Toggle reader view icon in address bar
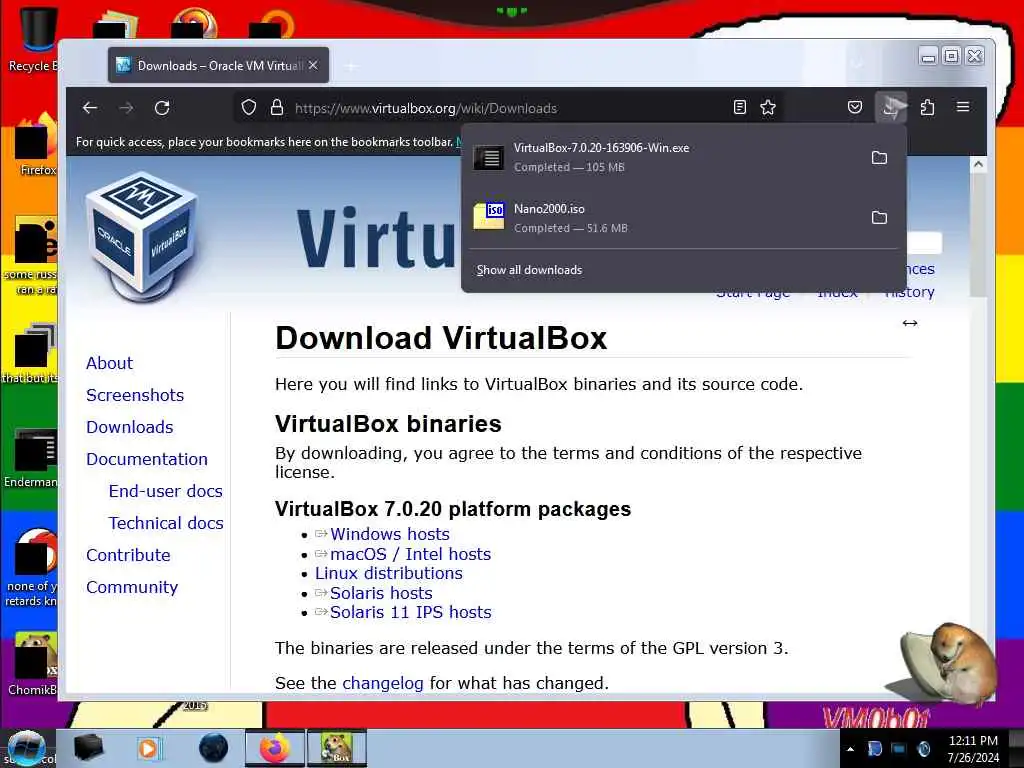The image size is (1024, 768). click(739, 108)
